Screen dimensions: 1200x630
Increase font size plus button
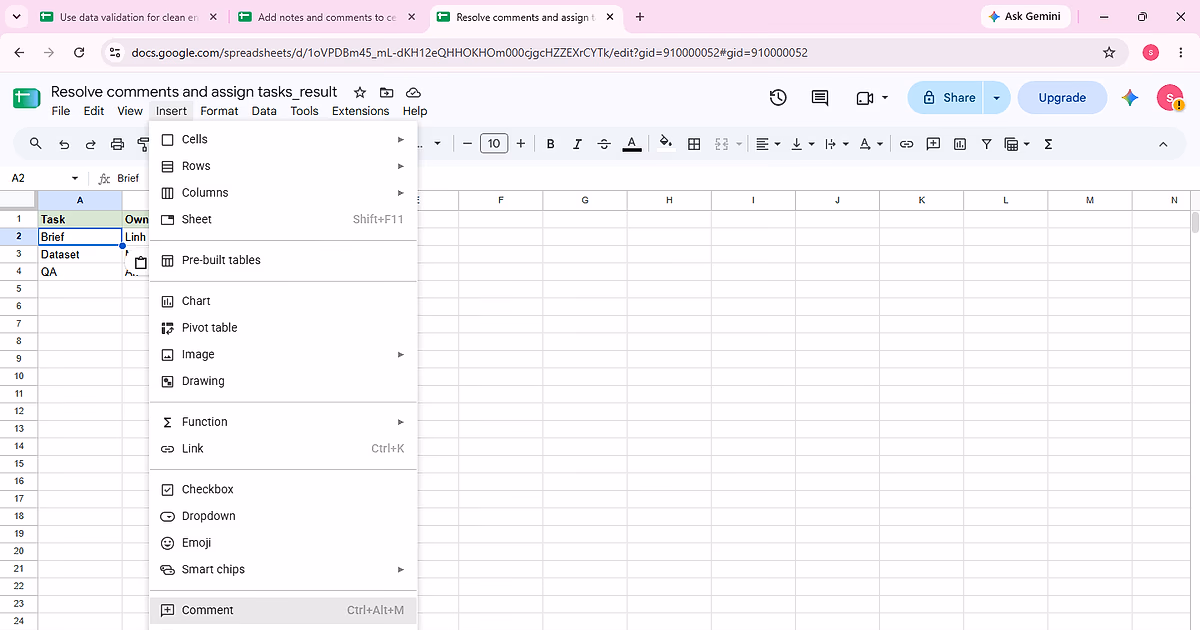[x=520, y=144]
